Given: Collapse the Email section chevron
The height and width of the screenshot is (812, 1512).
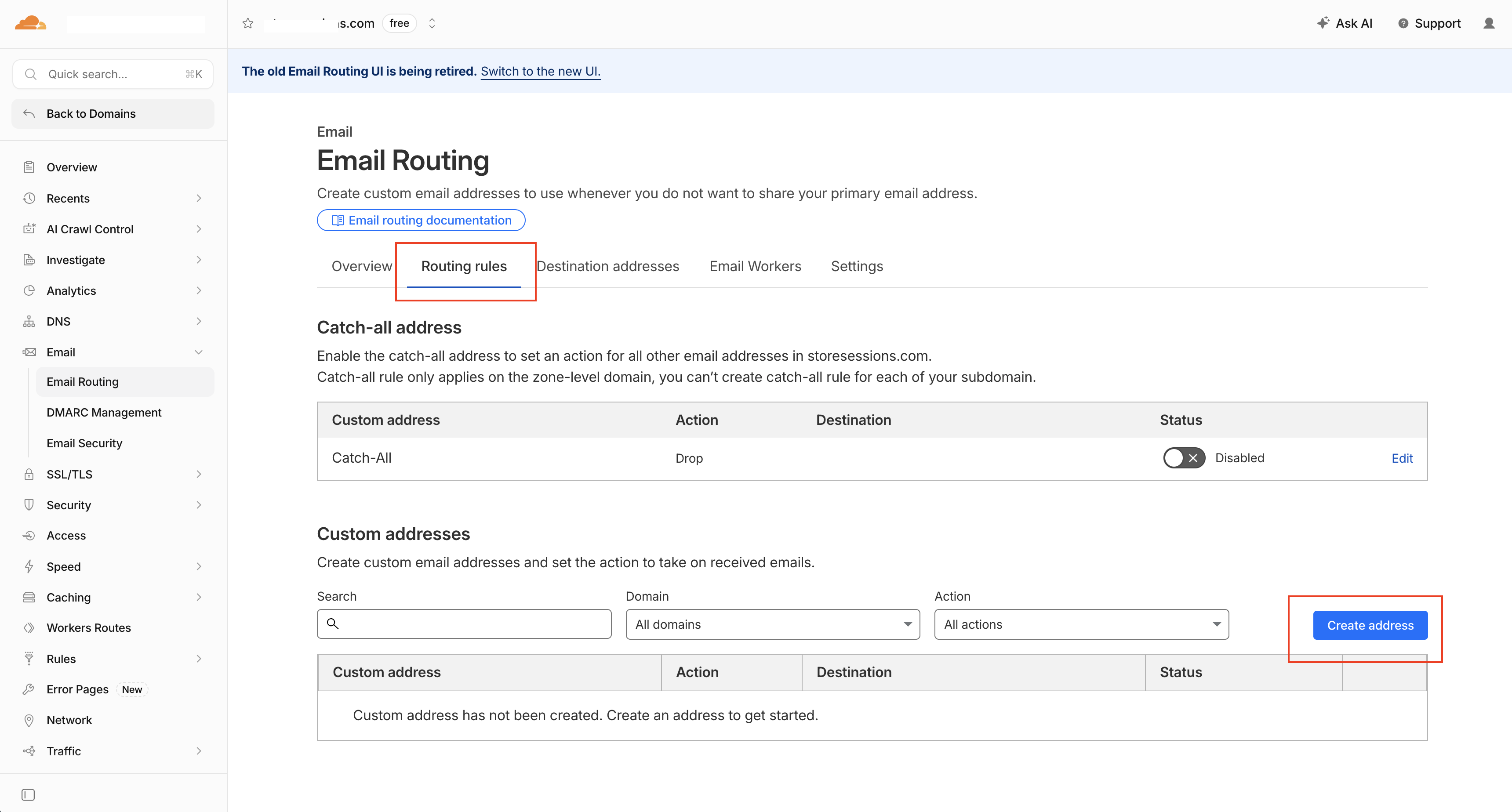Looking at the screenshot, I should (x=199, y=352).
